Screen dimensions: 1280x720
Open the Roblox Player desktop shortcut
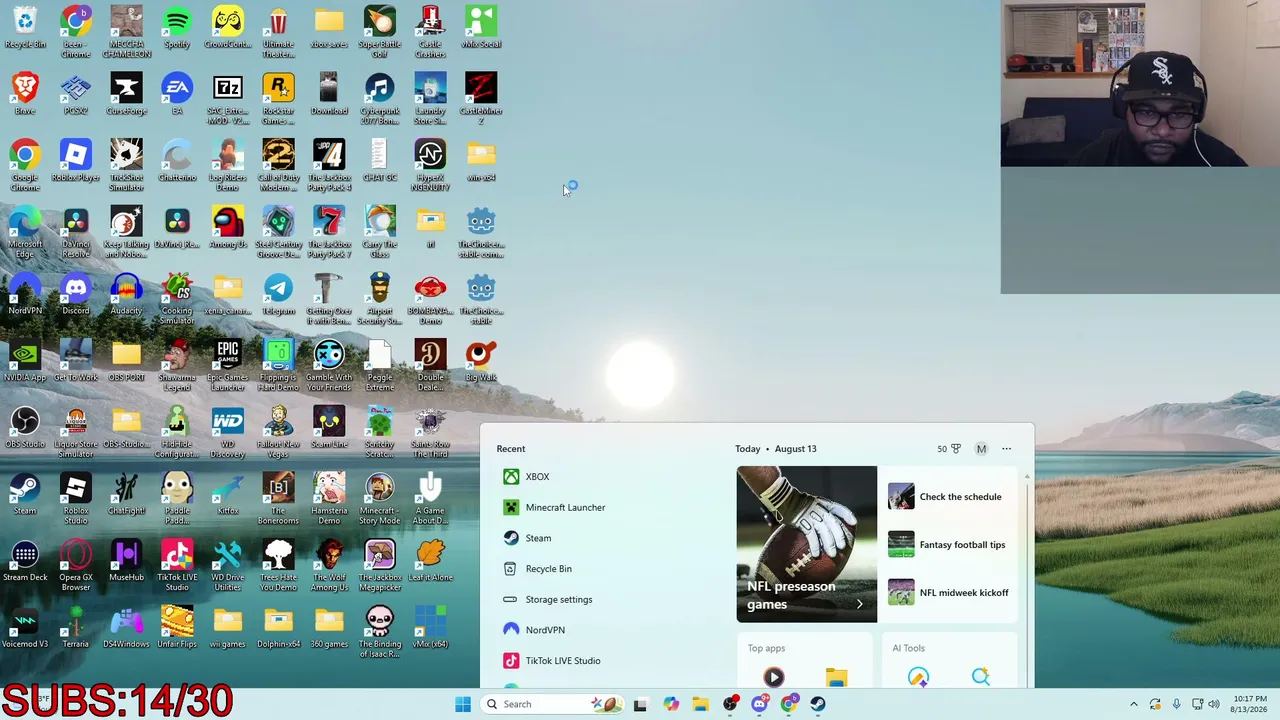point(76,162)
